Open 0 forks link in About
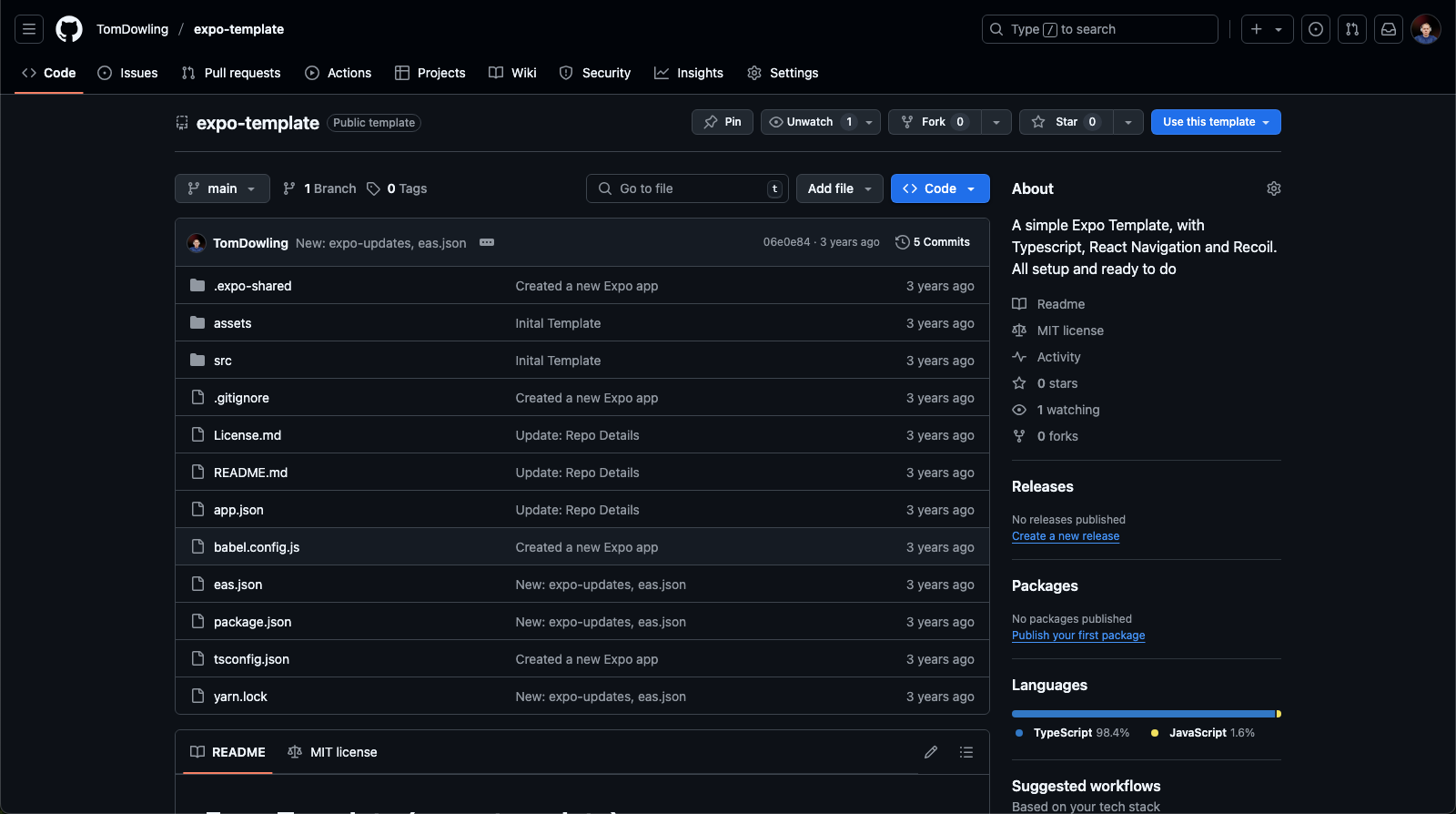Image resolution: width=1456 pixels, height=814 pixels. click(x=1046, y=436)
